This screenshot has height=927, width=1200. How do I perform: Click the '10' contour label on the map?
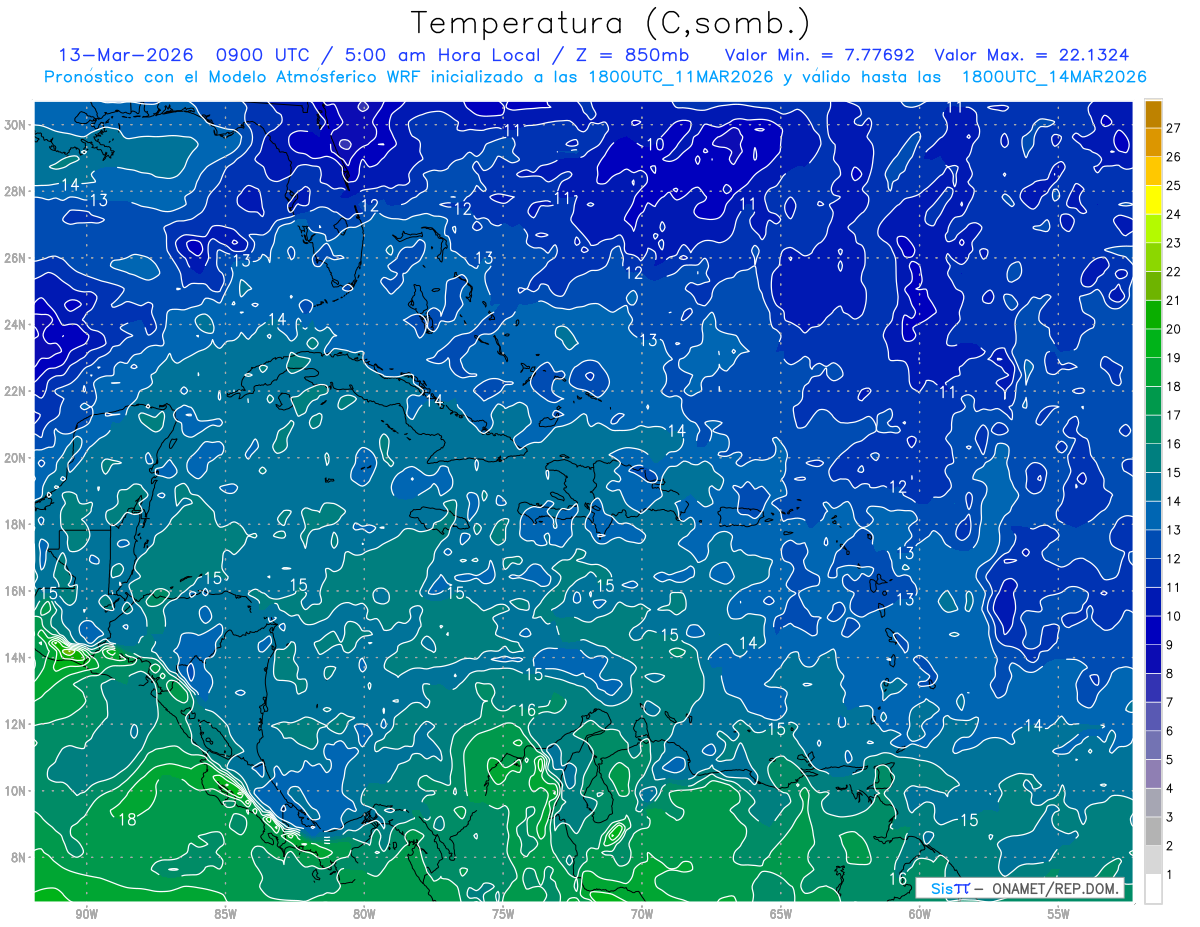coord(655,145)
